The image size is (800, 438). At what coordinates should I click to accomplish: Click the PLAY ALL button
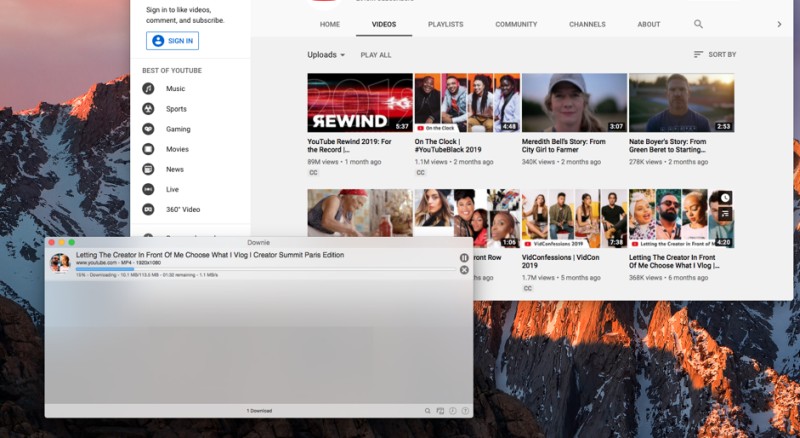point(376,55)
